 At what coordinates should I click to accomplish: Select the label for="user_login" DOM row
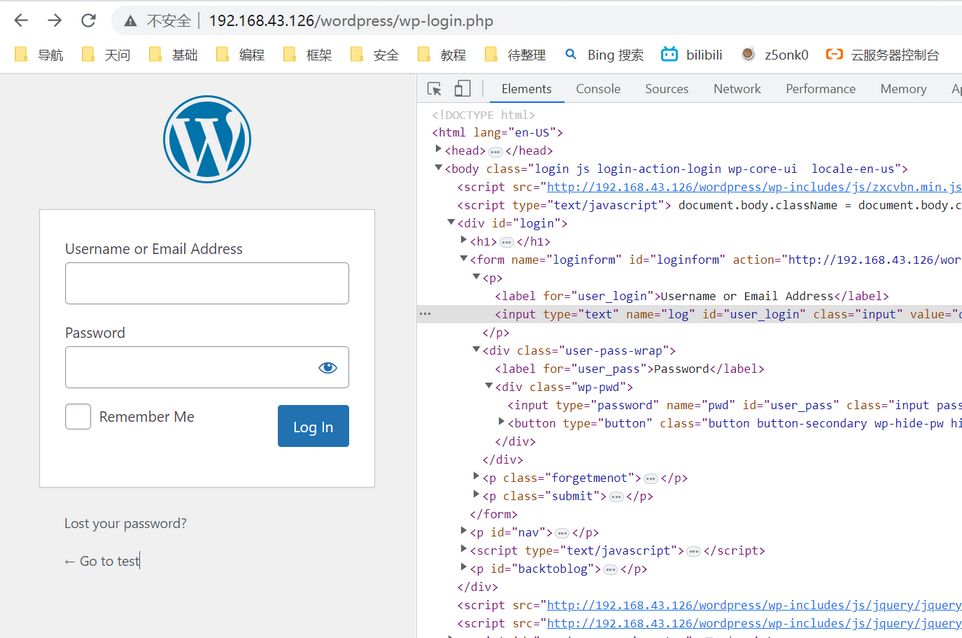tap(691, 296)
